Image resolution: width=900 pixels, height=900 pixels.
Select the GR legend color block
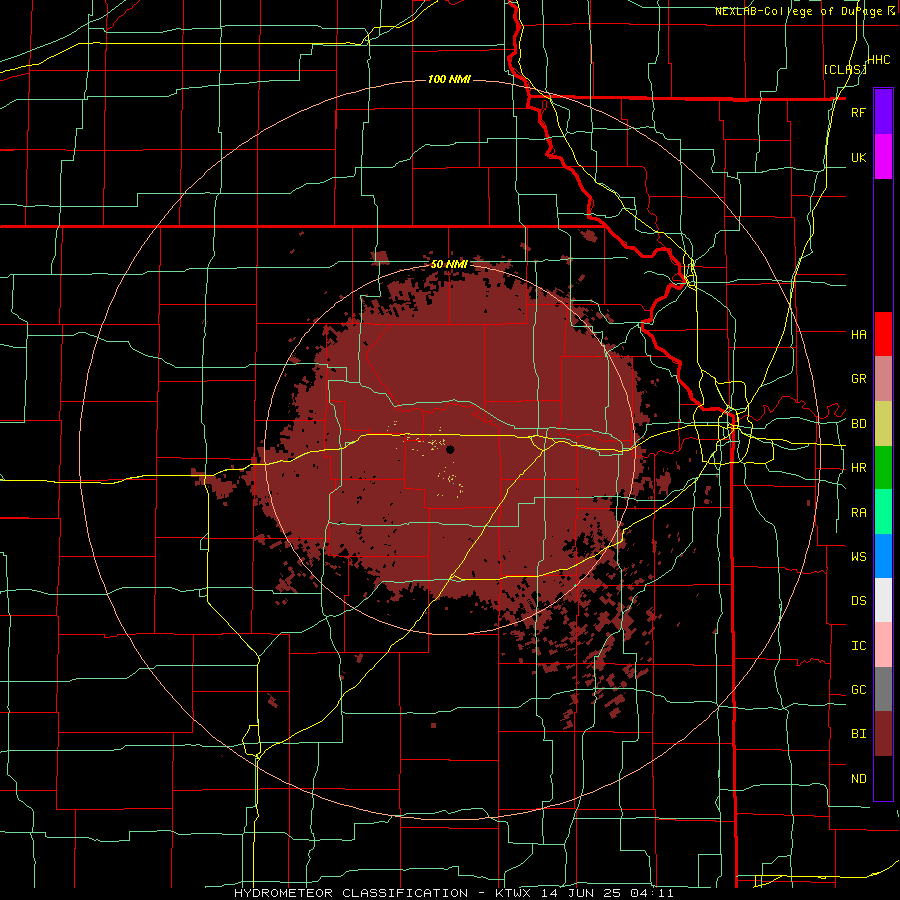tap(883, 379)
